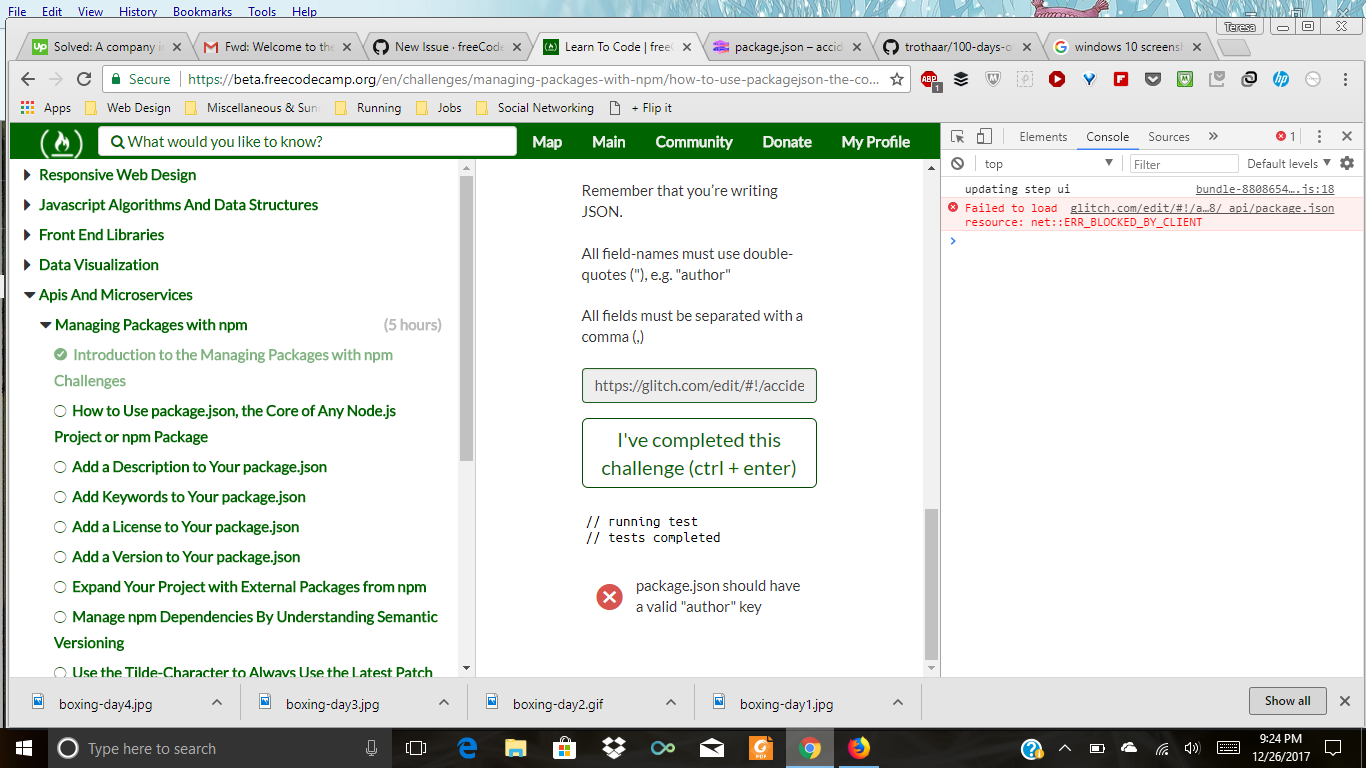Click the completed checkmark beside Introduction challenge

(60, 354)
